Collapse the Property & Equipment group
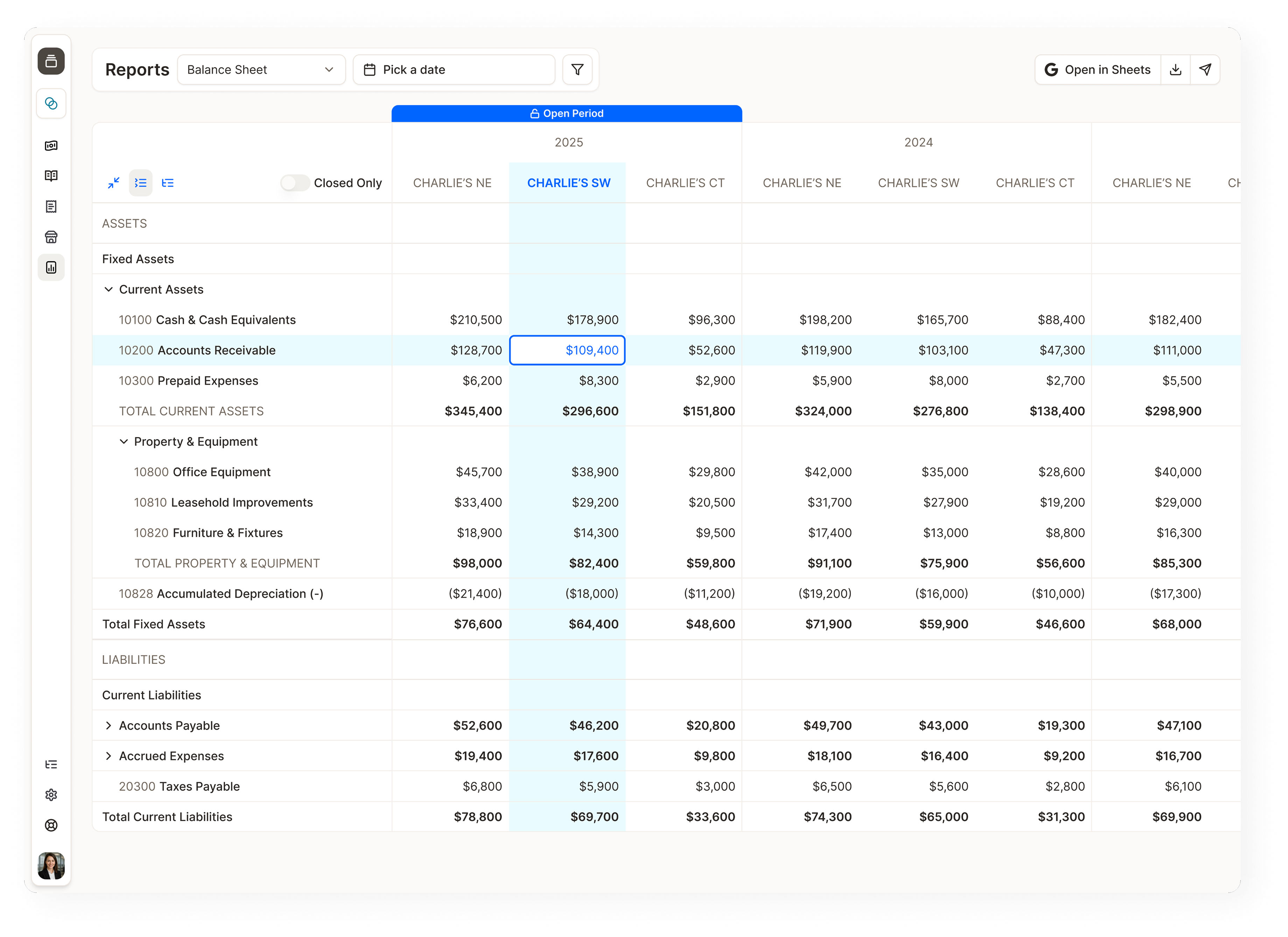 (x=123, y=442)
